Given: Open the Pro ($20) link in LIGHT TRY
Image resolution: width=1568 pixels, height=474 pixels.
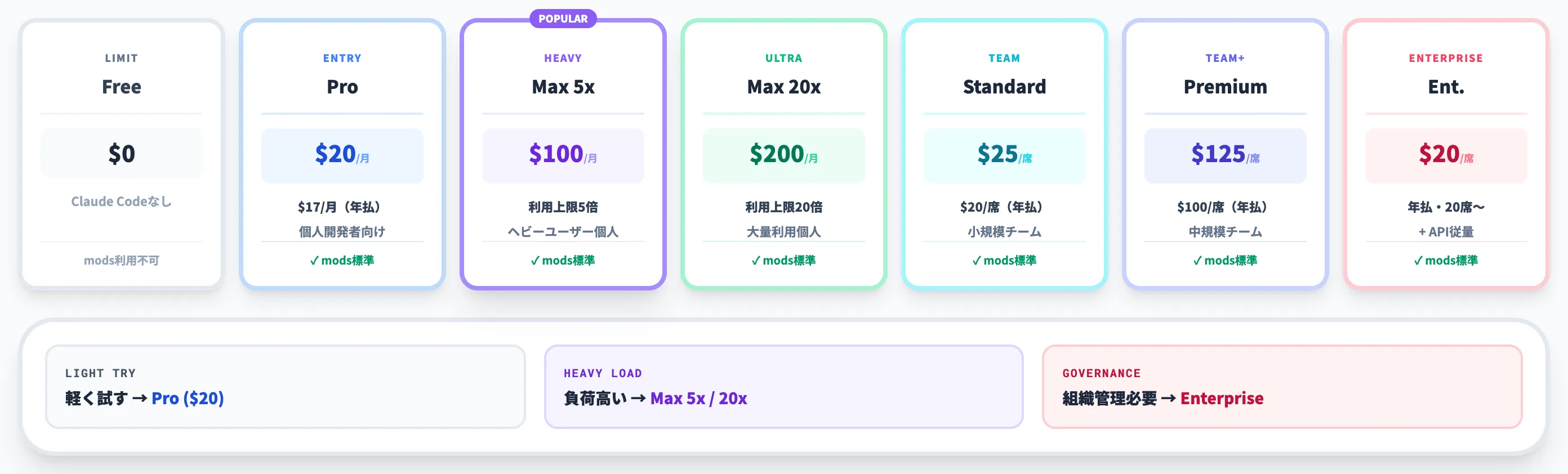Looking at the screenshot, I should pos(188,398).
